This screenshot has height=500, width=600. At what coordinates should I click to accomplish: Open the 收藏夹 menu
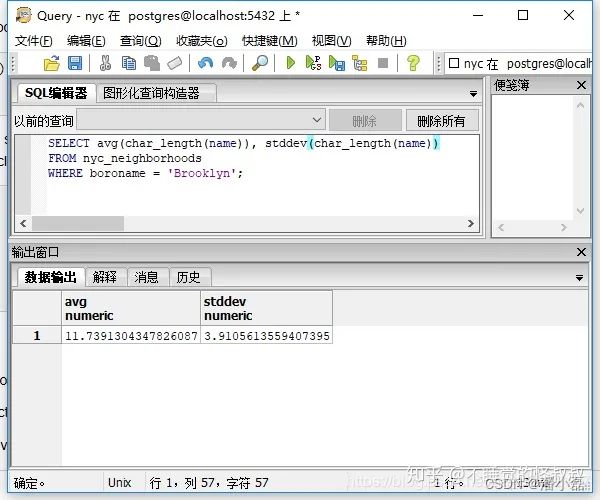202,41
